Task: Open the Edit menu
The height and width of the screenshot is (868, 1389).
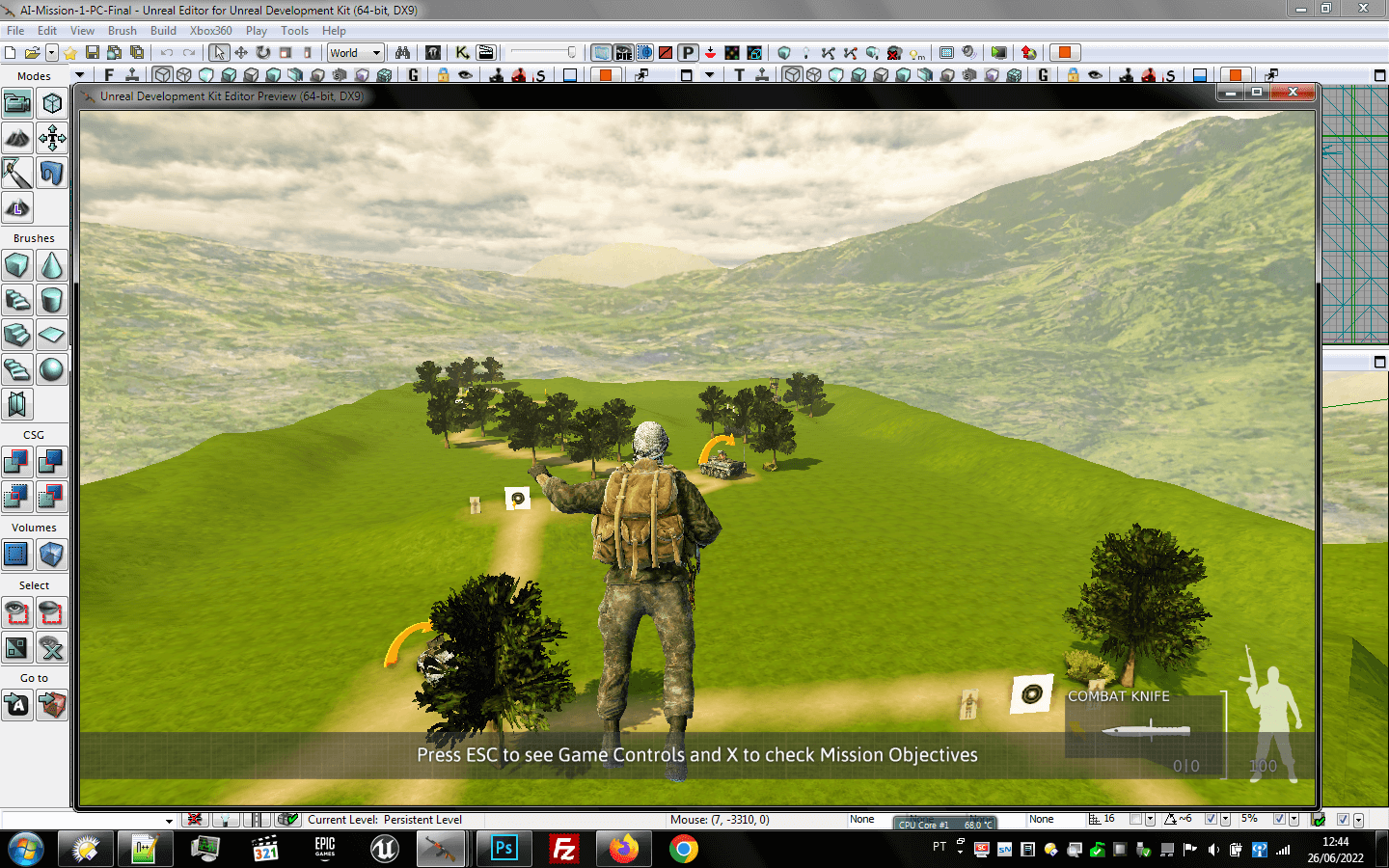Action: [x=47, y=31]
